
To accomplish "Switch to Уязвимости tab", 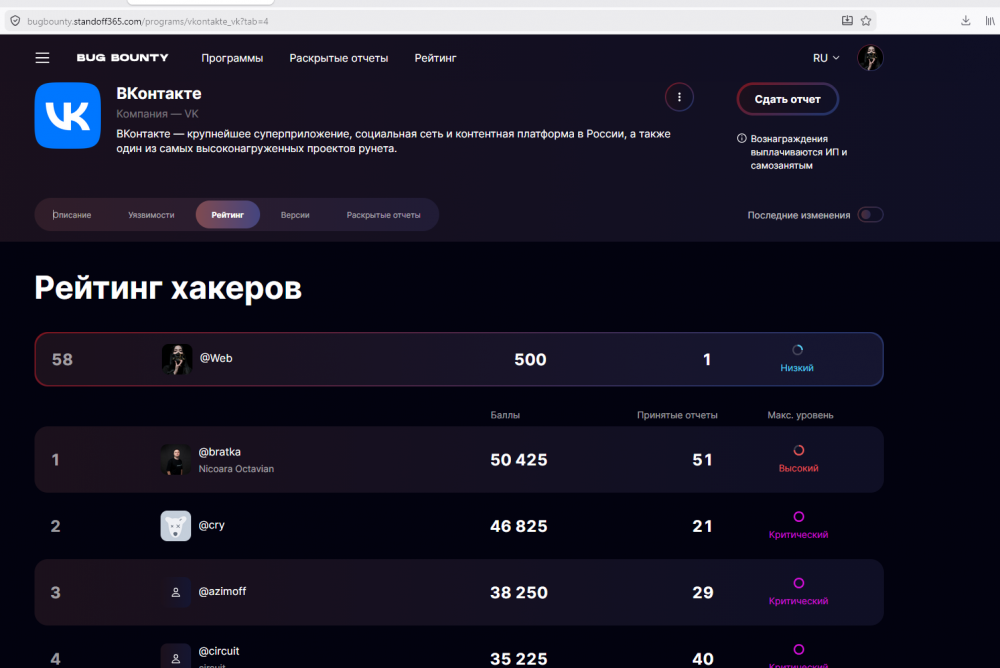I will pos(151,215).
